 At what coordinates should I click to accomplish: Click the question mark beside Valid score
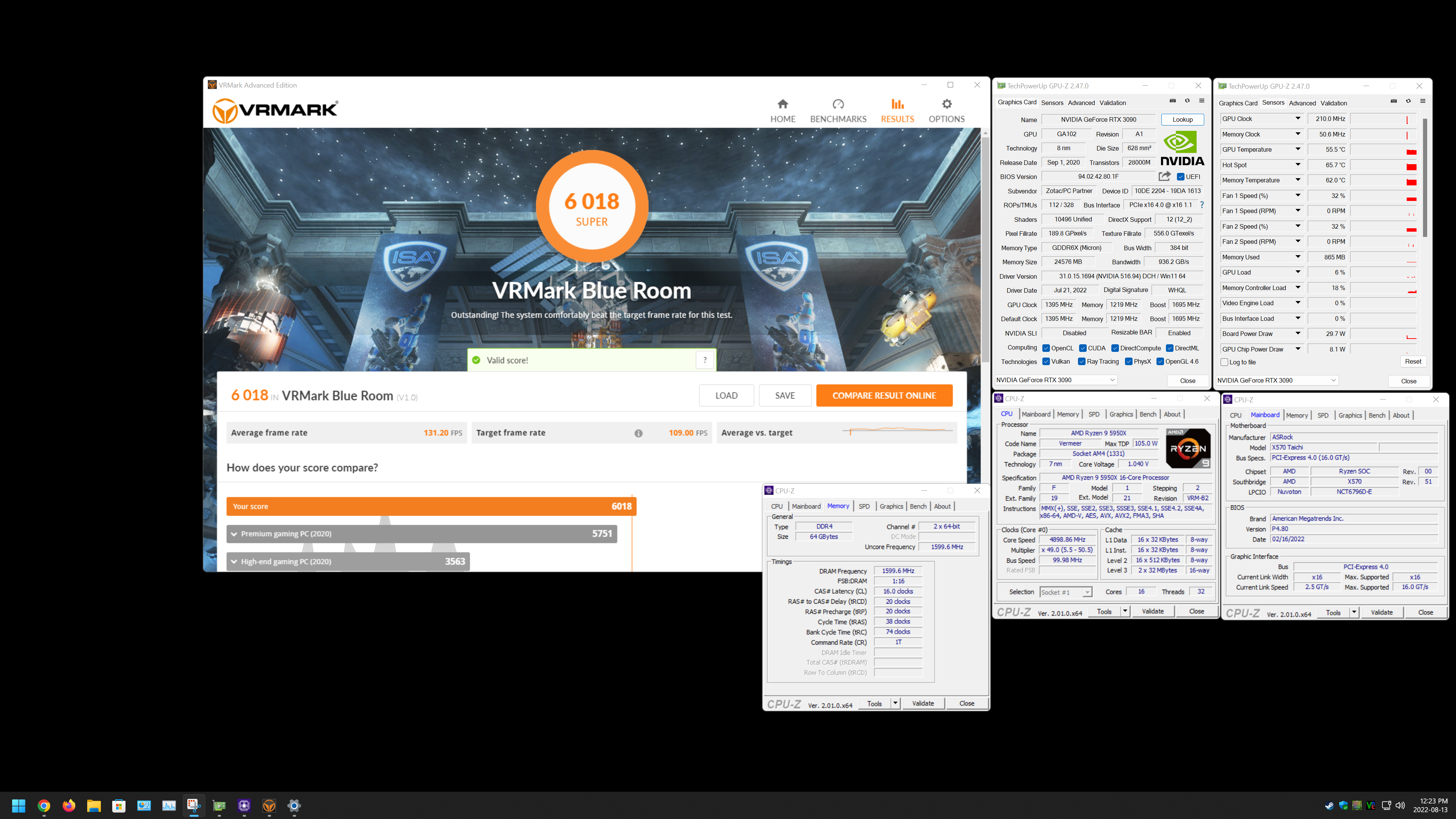point(705,360)
